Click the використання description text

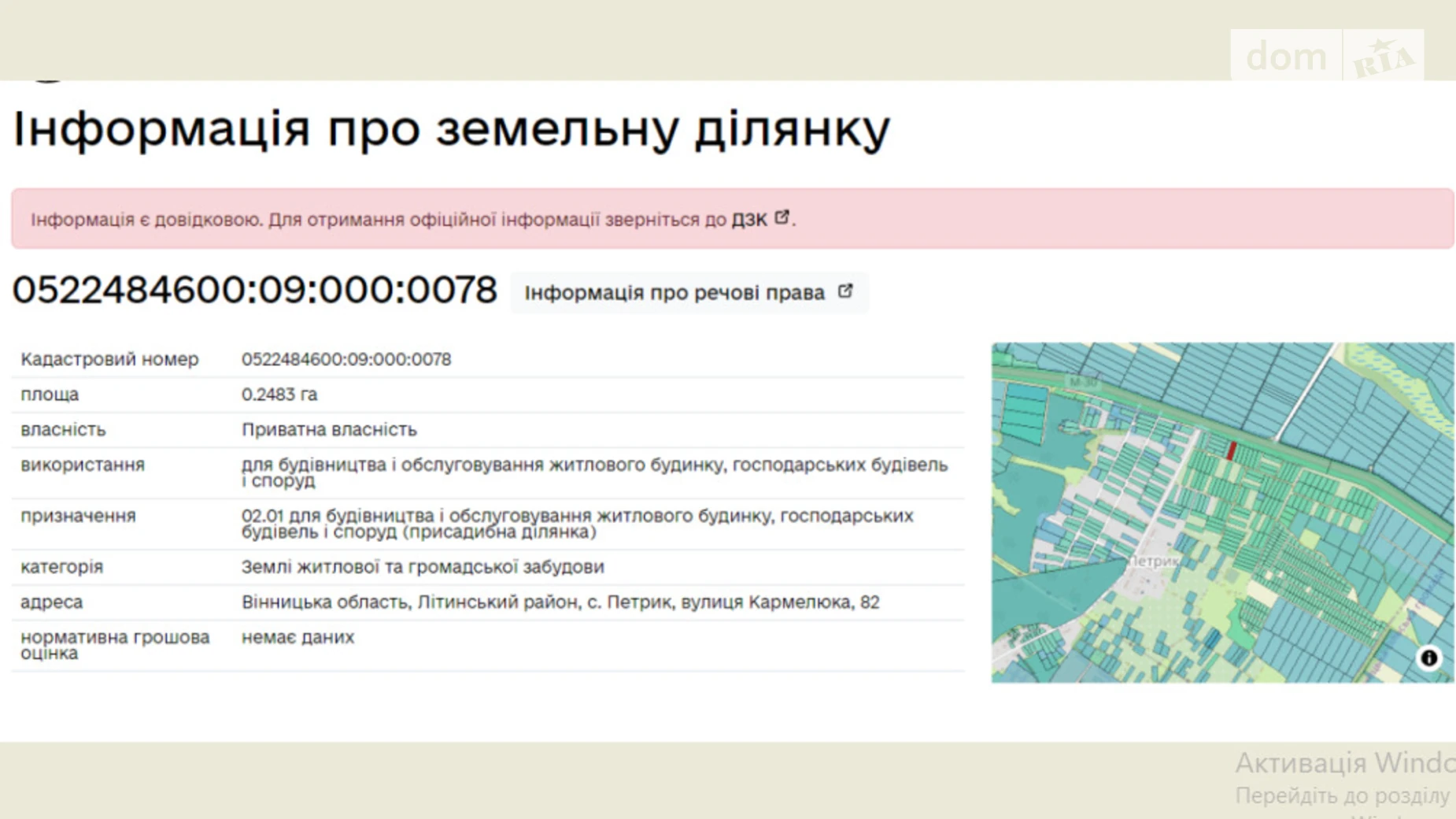pos(594,472)
